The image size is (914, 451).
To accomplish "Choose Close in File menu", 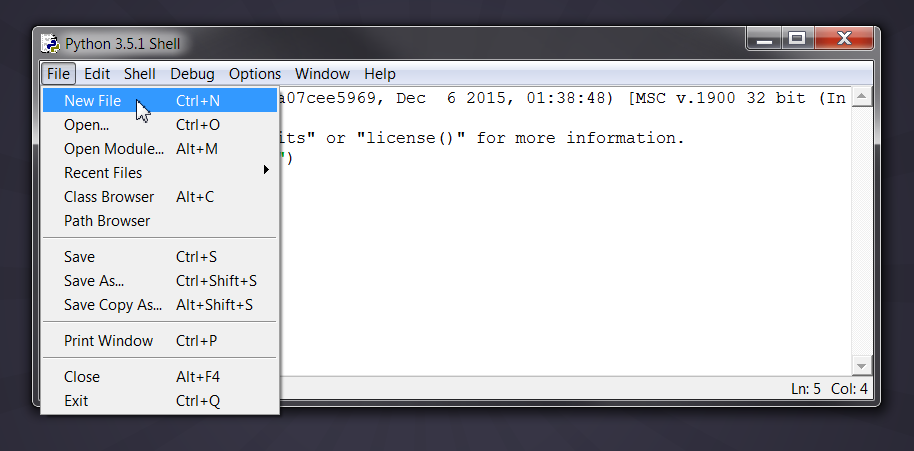I will pos(160,376).
